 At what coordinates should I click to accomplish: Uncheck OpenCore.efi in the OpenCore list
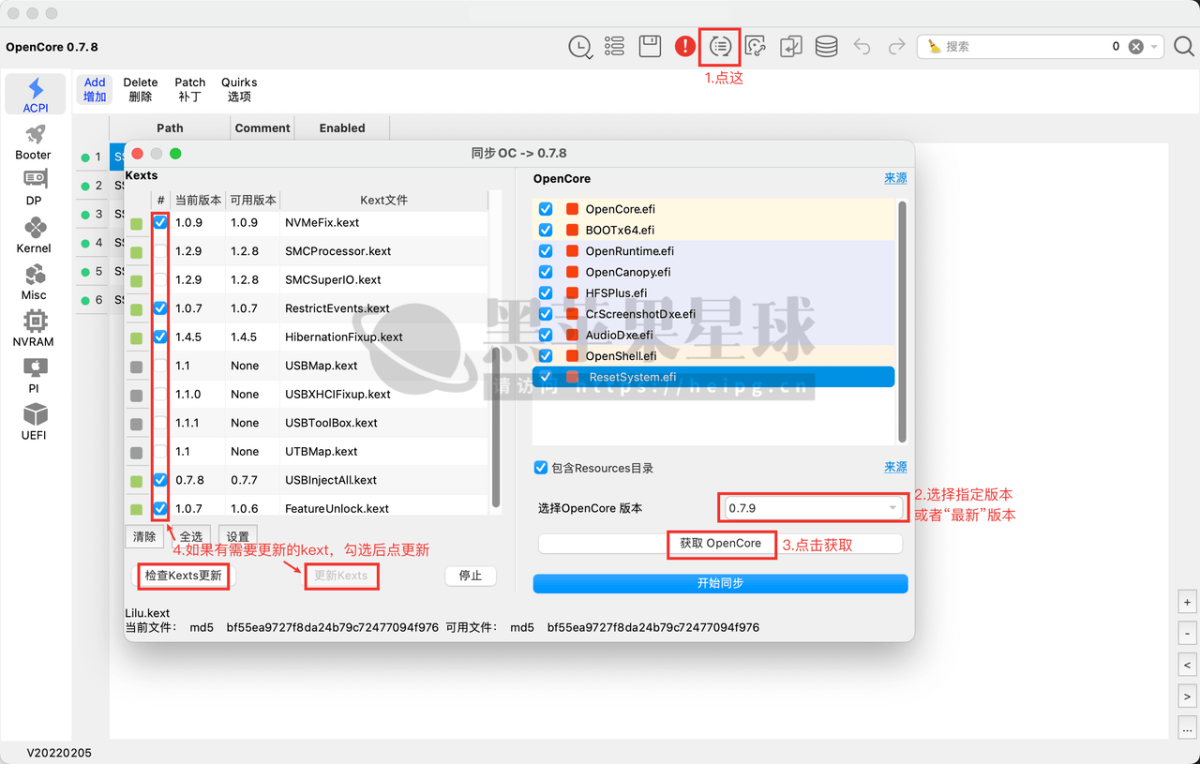[x=543, y=209]
